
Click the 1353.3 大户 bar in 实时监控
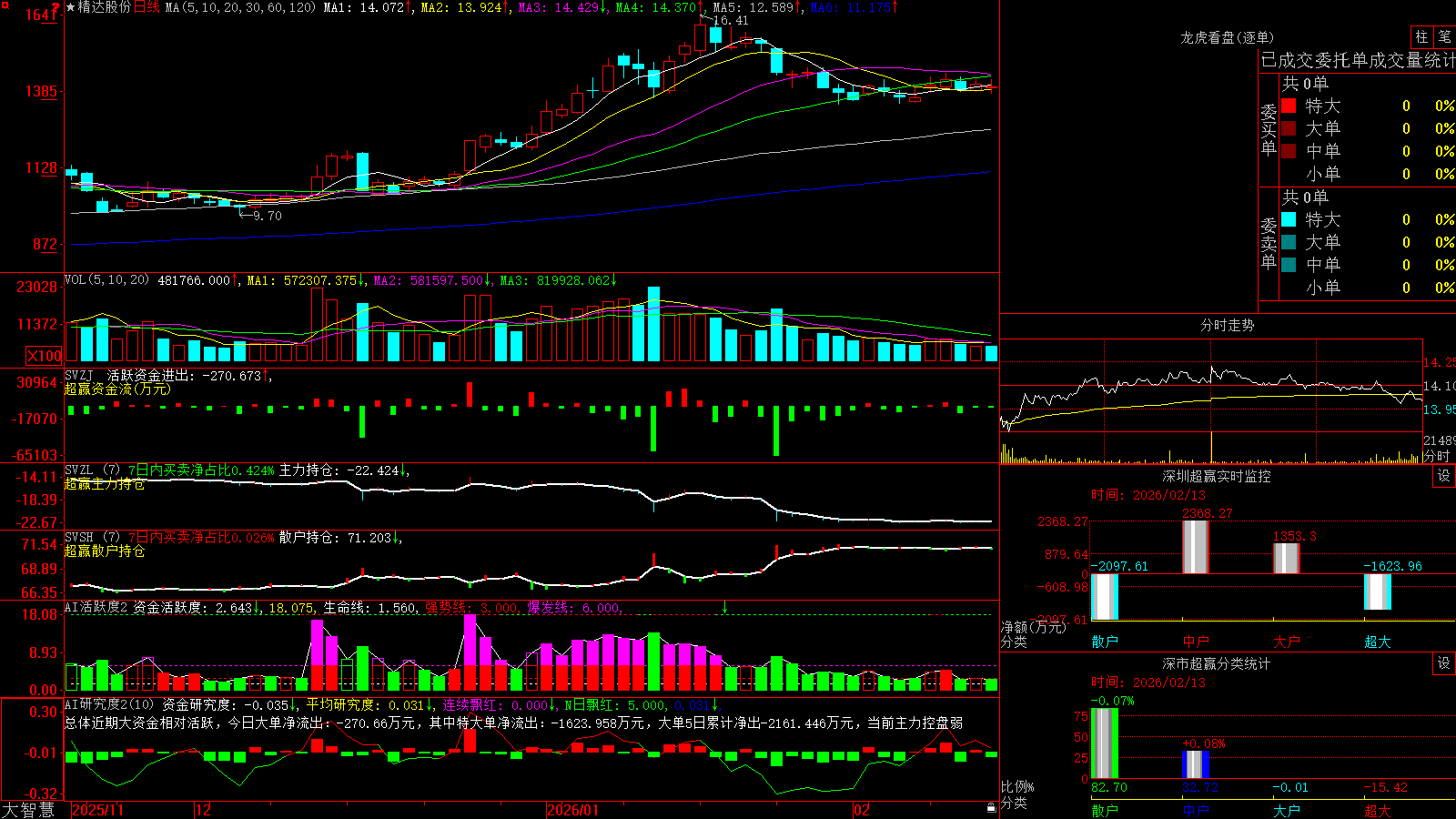(1287, 559)
